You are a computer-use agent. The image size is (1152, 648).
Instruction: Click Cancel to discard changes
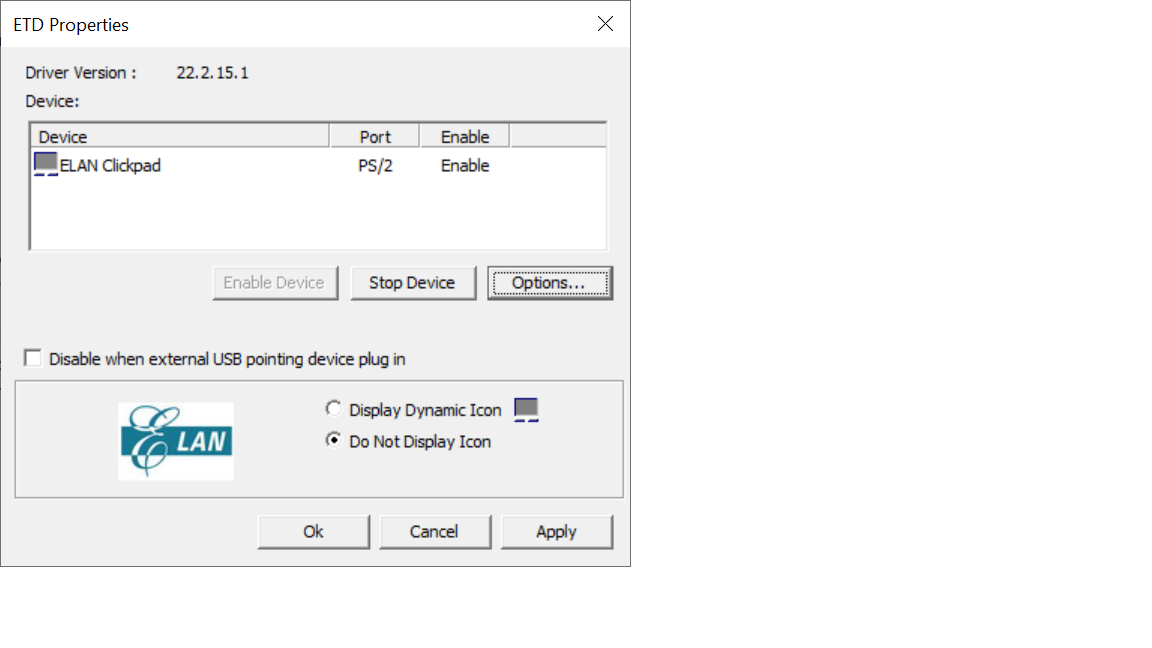tap(435, 531)
